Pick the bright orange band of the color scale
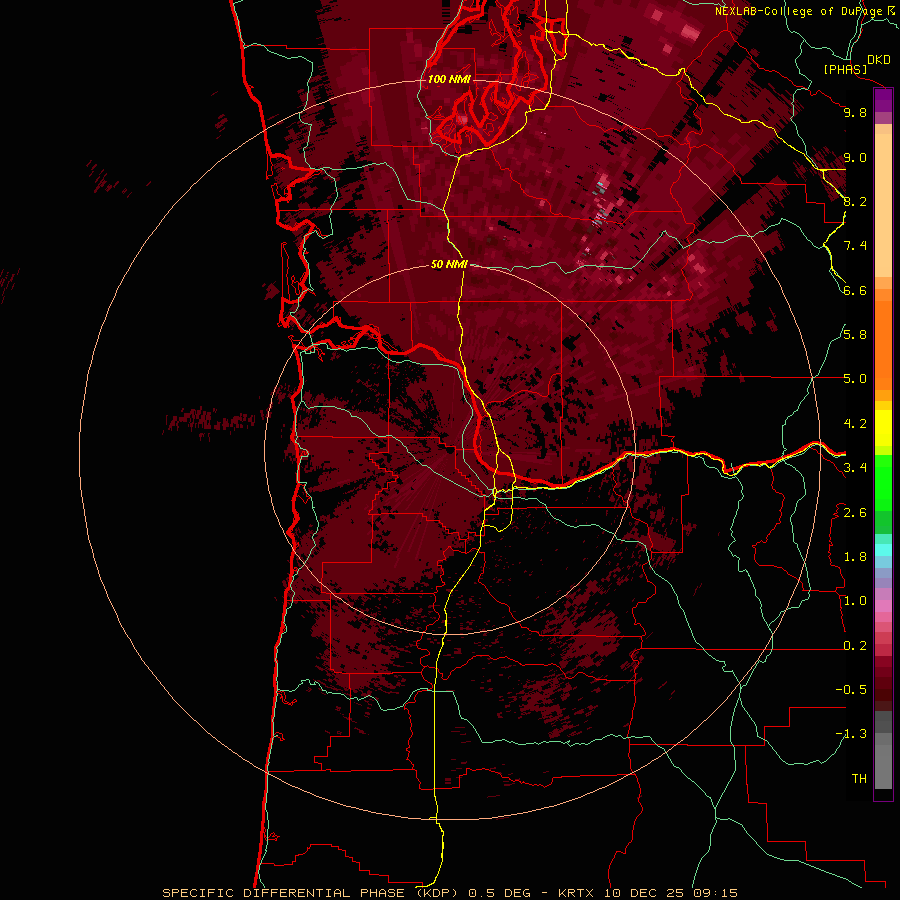The width and height of the screenshot is (900, 900). (x=883, y=344)
